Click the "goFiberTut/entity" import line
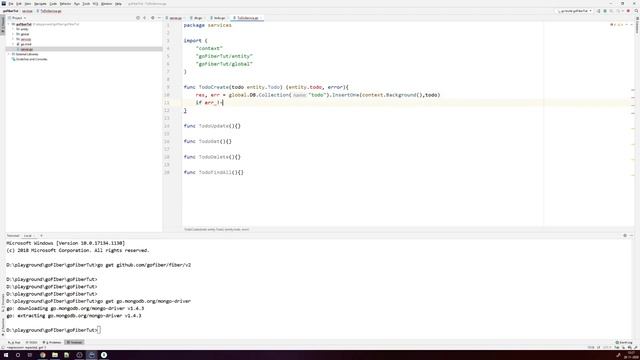Screen dimensions: 640x360 click(224, 56)
